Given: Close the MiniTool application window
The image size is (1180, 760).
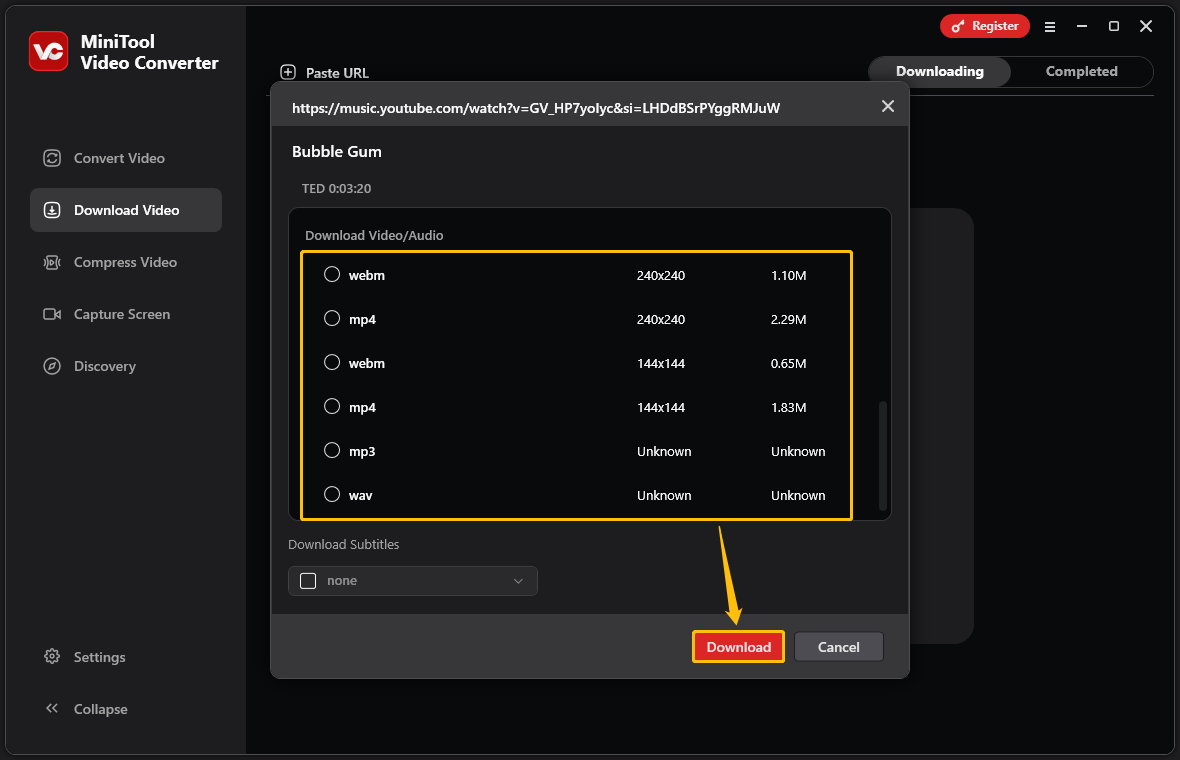Looking at the screenshot, I should tap(1146, 26).
